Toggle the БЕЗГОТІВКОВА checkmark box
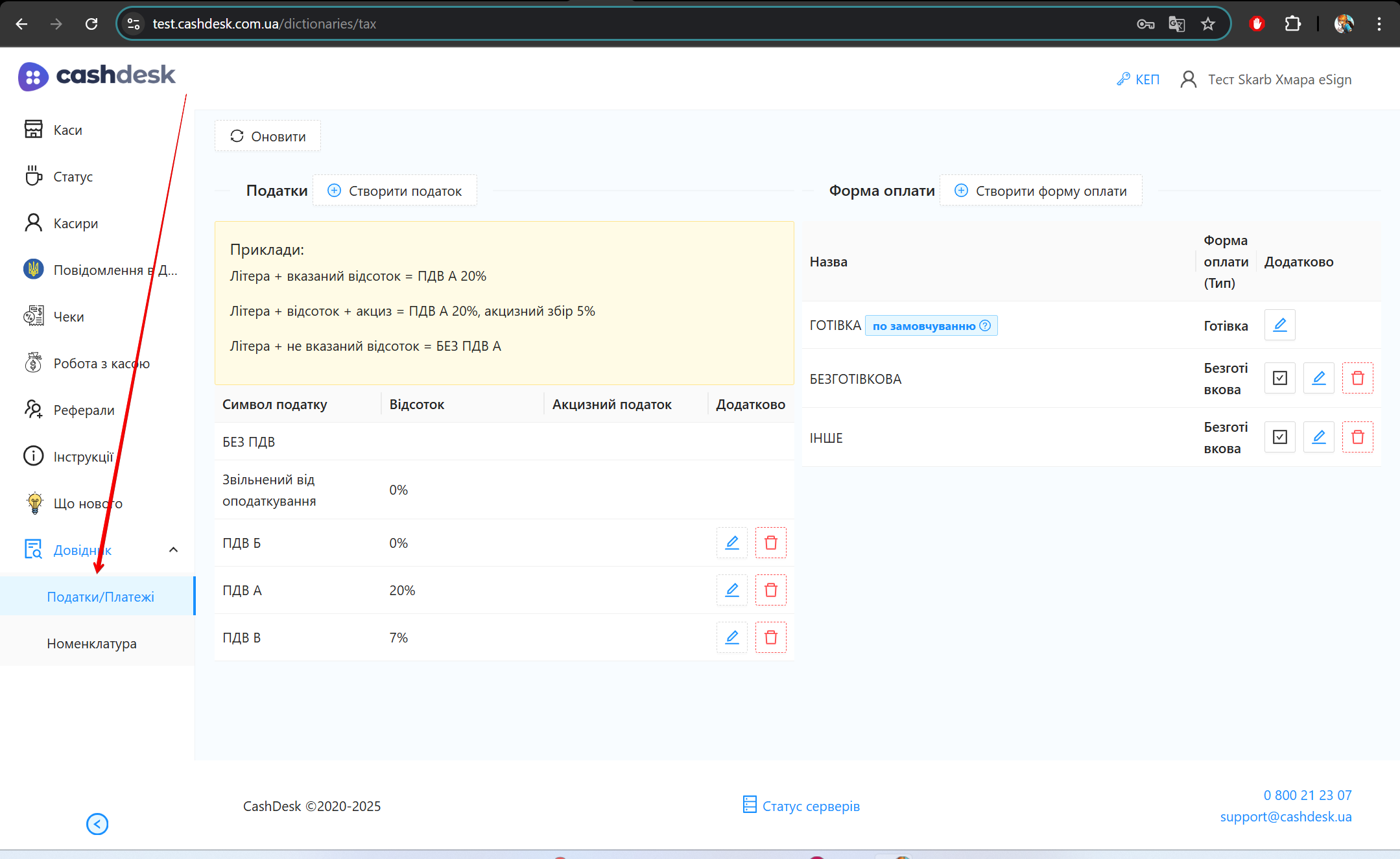The width and height of the screenshot is (1400, 859). pos(1279,378)
